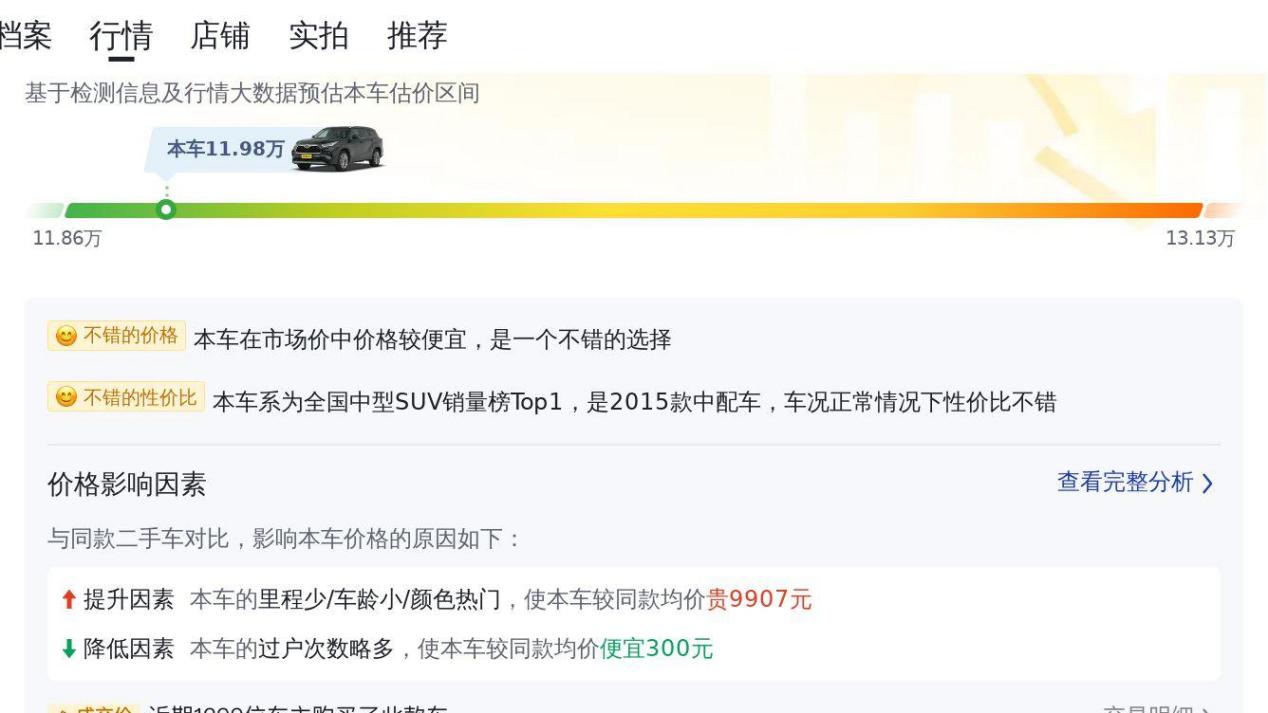Click the red up arrow beside 提升因素
This screenshot has height=713, width=1268.
[68, 600]
